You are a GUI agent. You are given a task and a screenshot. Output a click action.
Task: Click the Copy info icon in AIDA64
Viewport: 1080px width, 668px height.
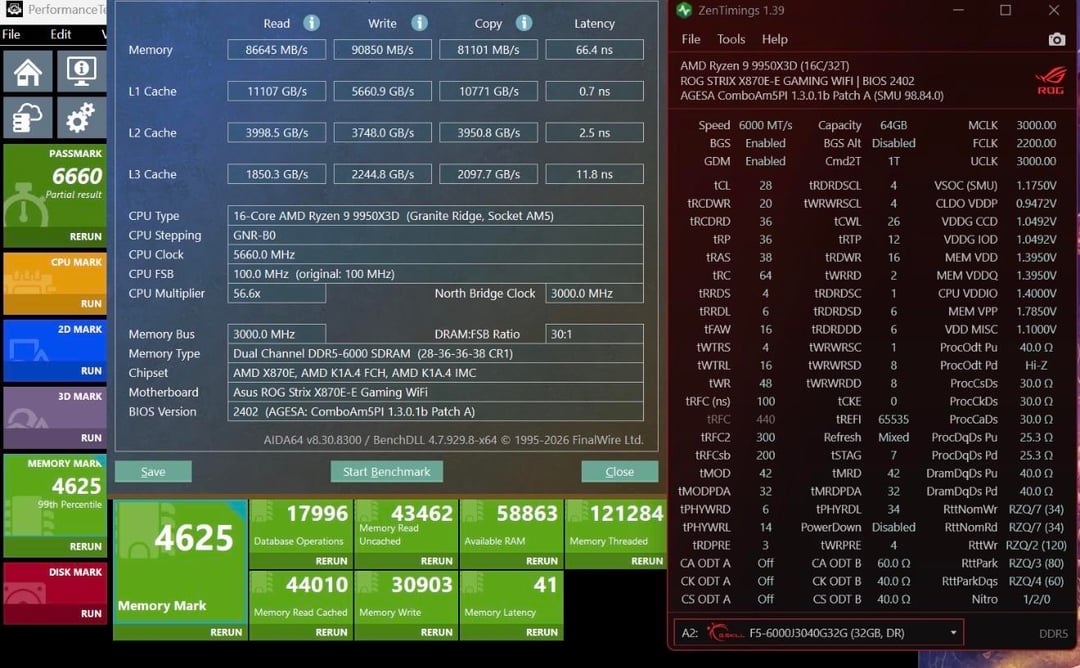524,23
